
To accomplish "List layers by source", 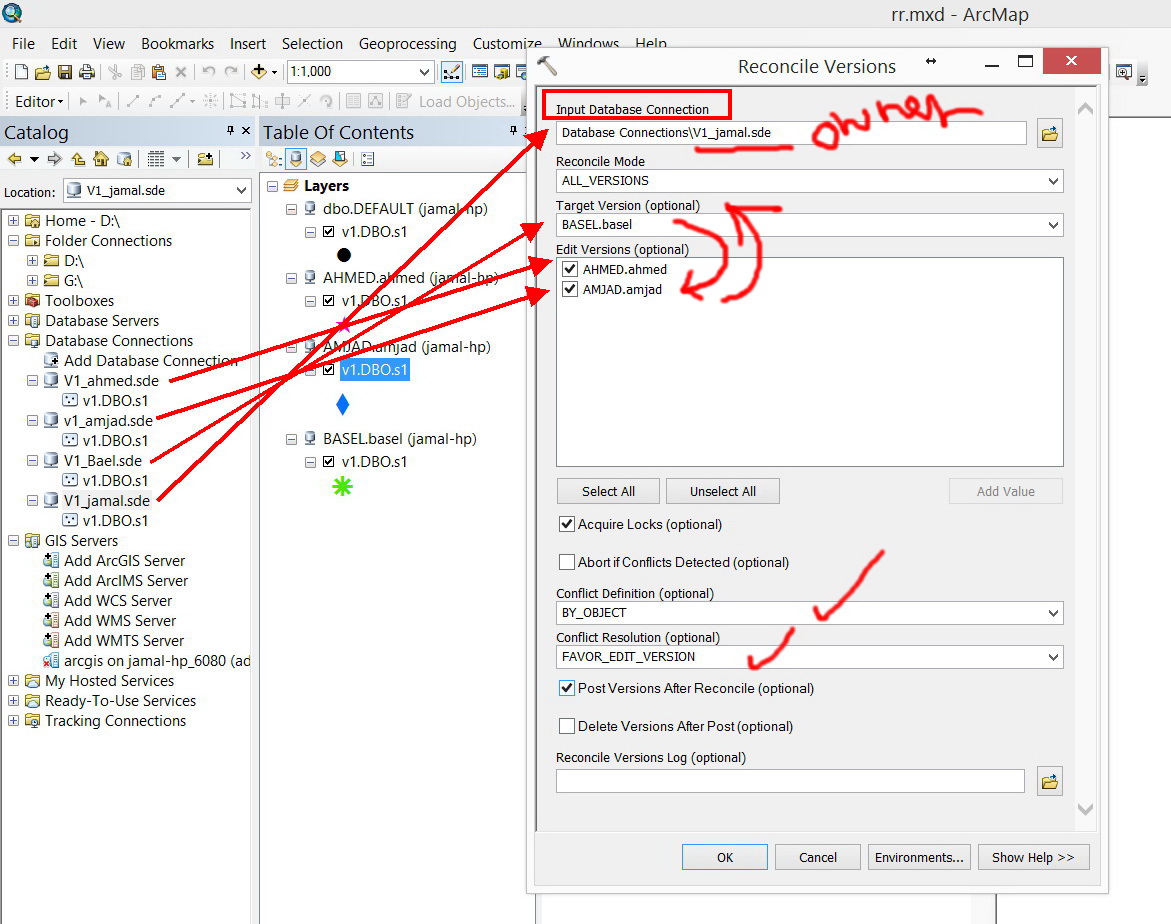I will pos(296,159).
